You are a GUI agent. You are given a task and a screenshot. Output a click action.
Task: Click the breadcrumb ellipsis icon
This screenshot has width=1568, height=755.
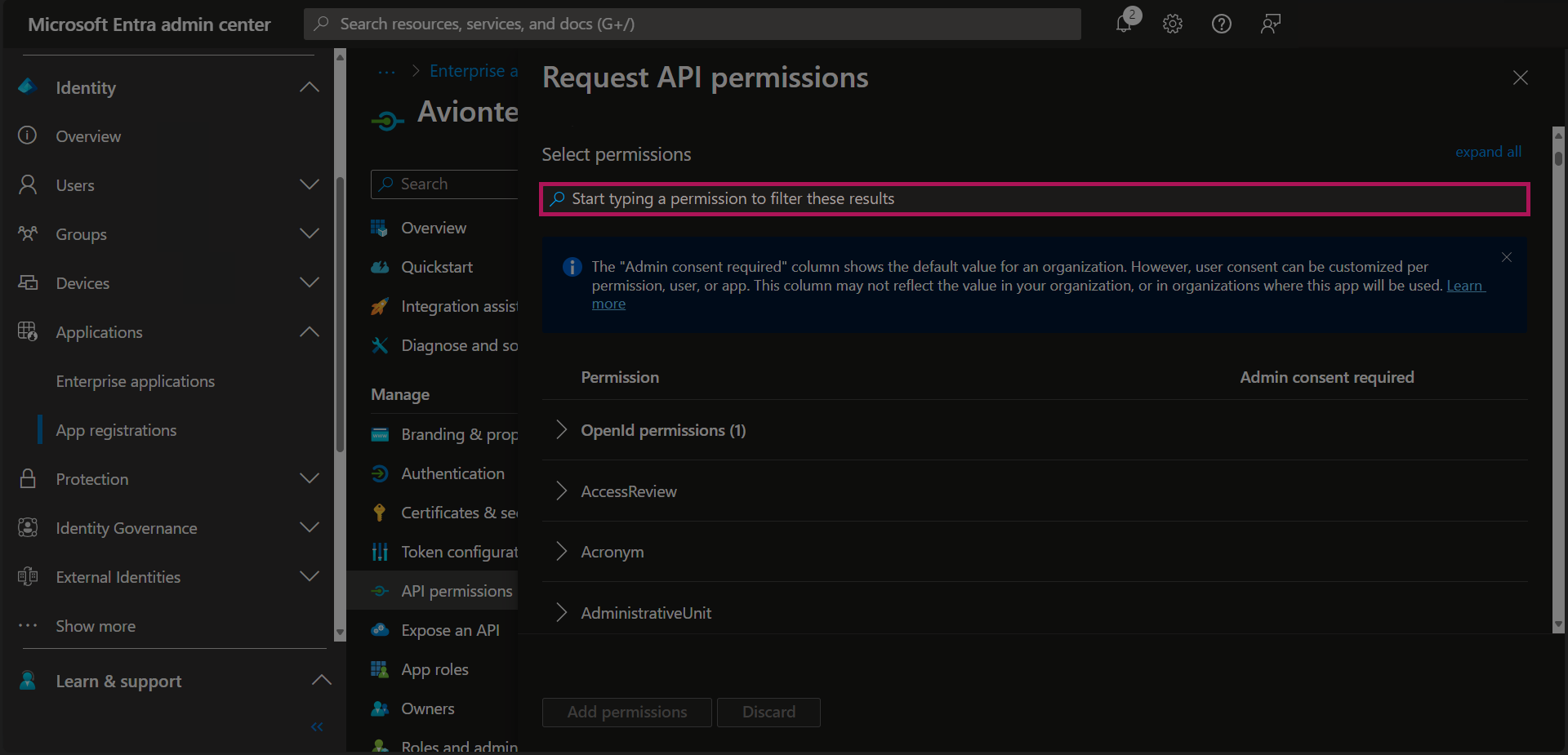(x=386, y=72)
